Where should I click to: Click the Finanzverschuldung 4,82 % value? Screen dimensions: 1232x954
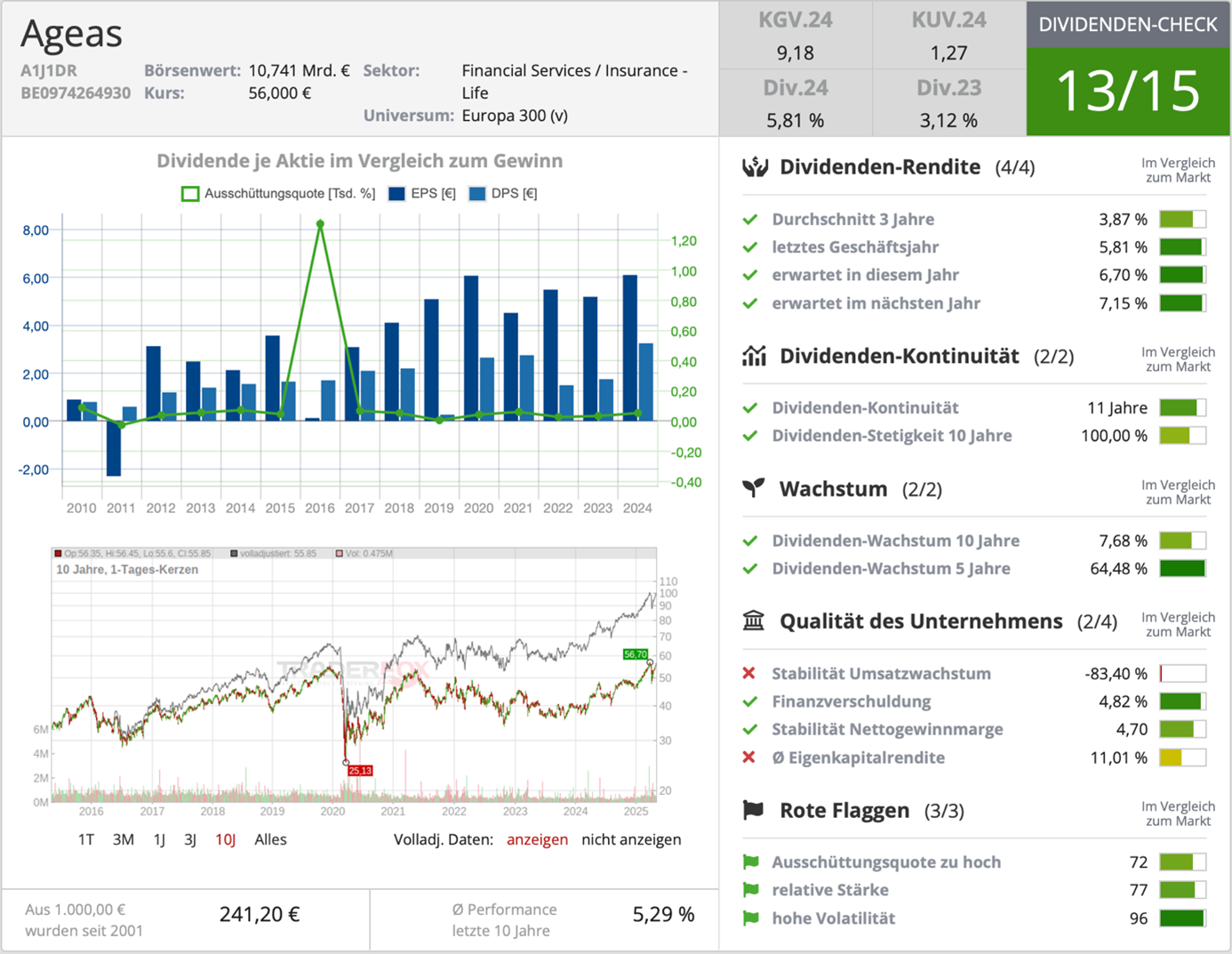coord(1124,701)
